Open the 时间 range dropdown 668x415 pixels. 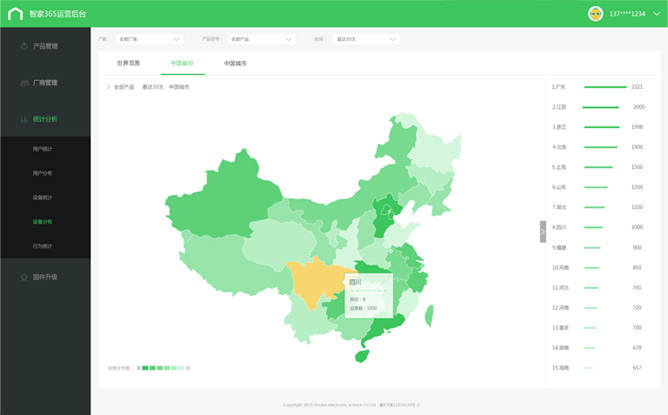[366, 39]
